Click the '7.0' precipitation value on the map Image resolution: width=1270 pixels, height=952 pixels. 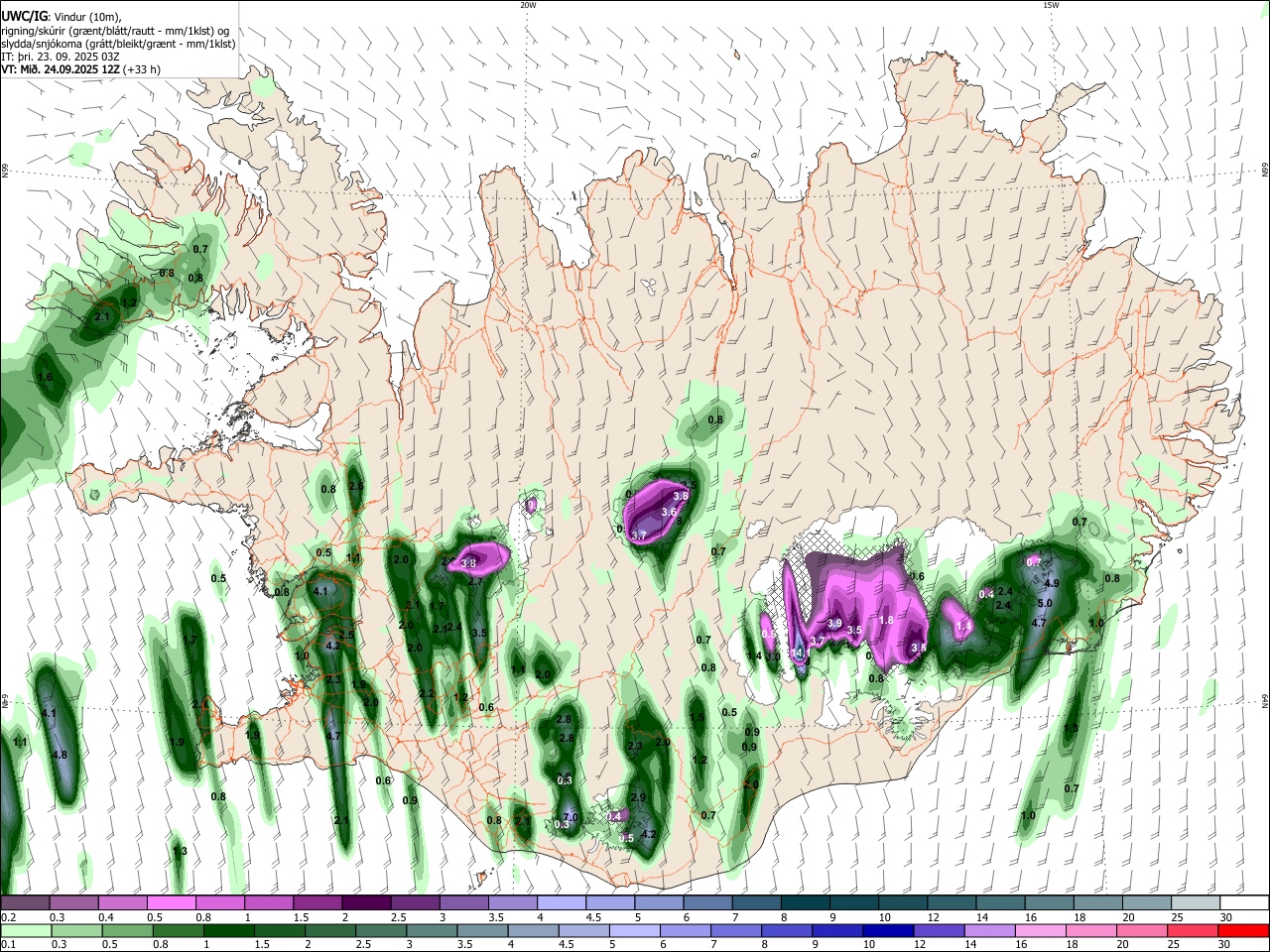tap(571, 817)
